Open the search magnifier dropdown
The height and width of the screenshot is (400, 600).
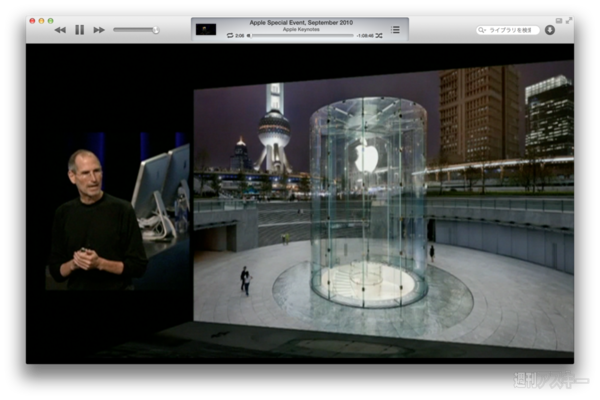482,30
